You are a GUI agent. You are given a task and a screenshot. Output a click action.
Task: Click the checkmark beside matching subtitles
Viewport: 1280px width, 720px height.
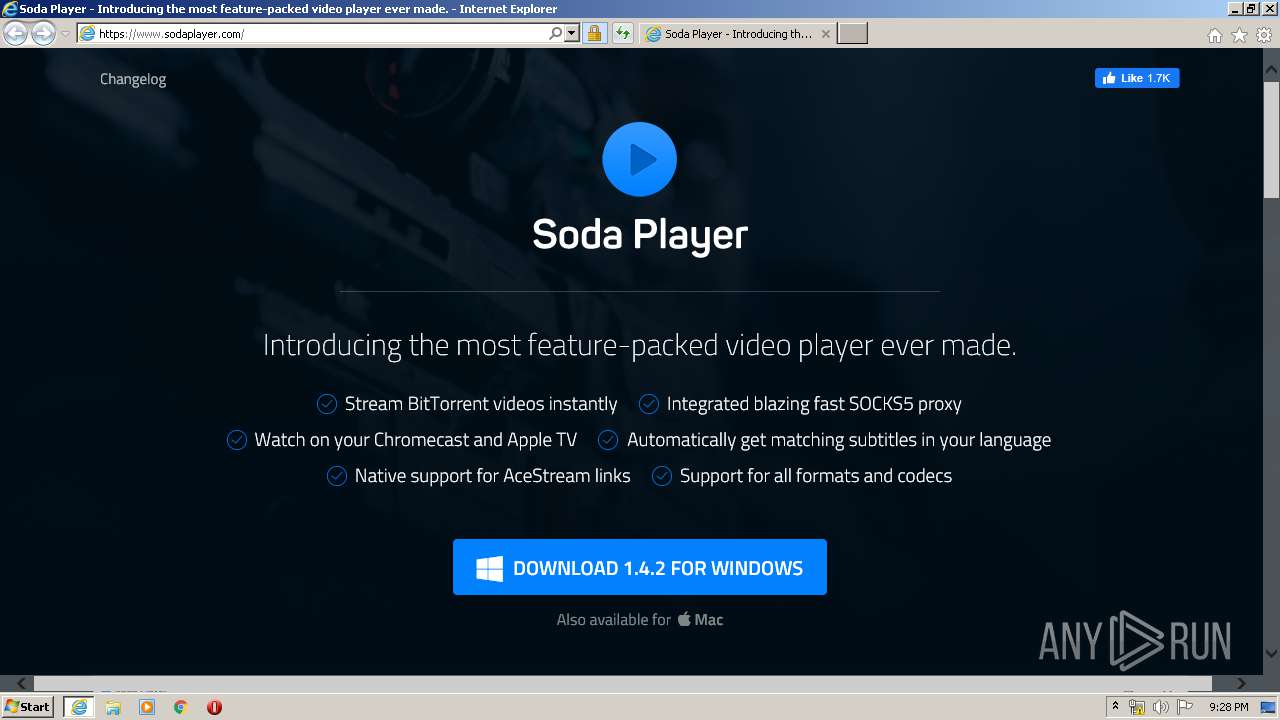(608, 440)
